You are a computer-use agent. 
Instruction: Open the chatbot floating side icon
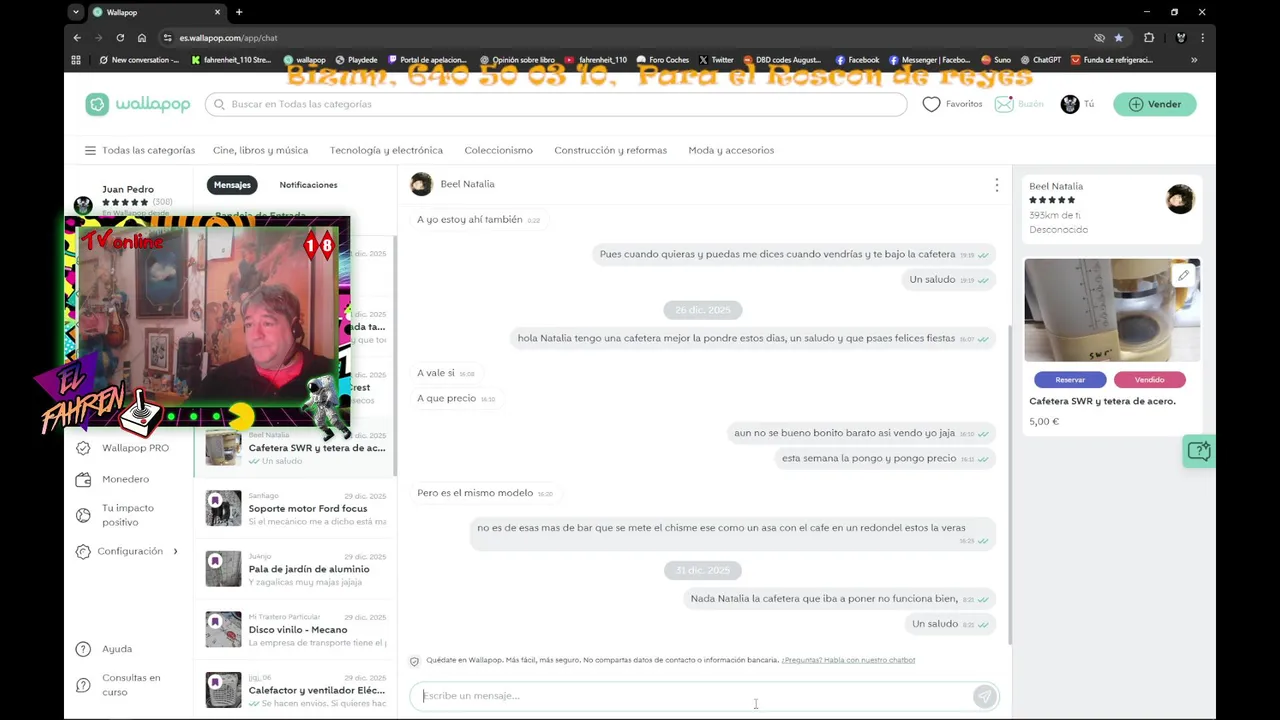1198,451
